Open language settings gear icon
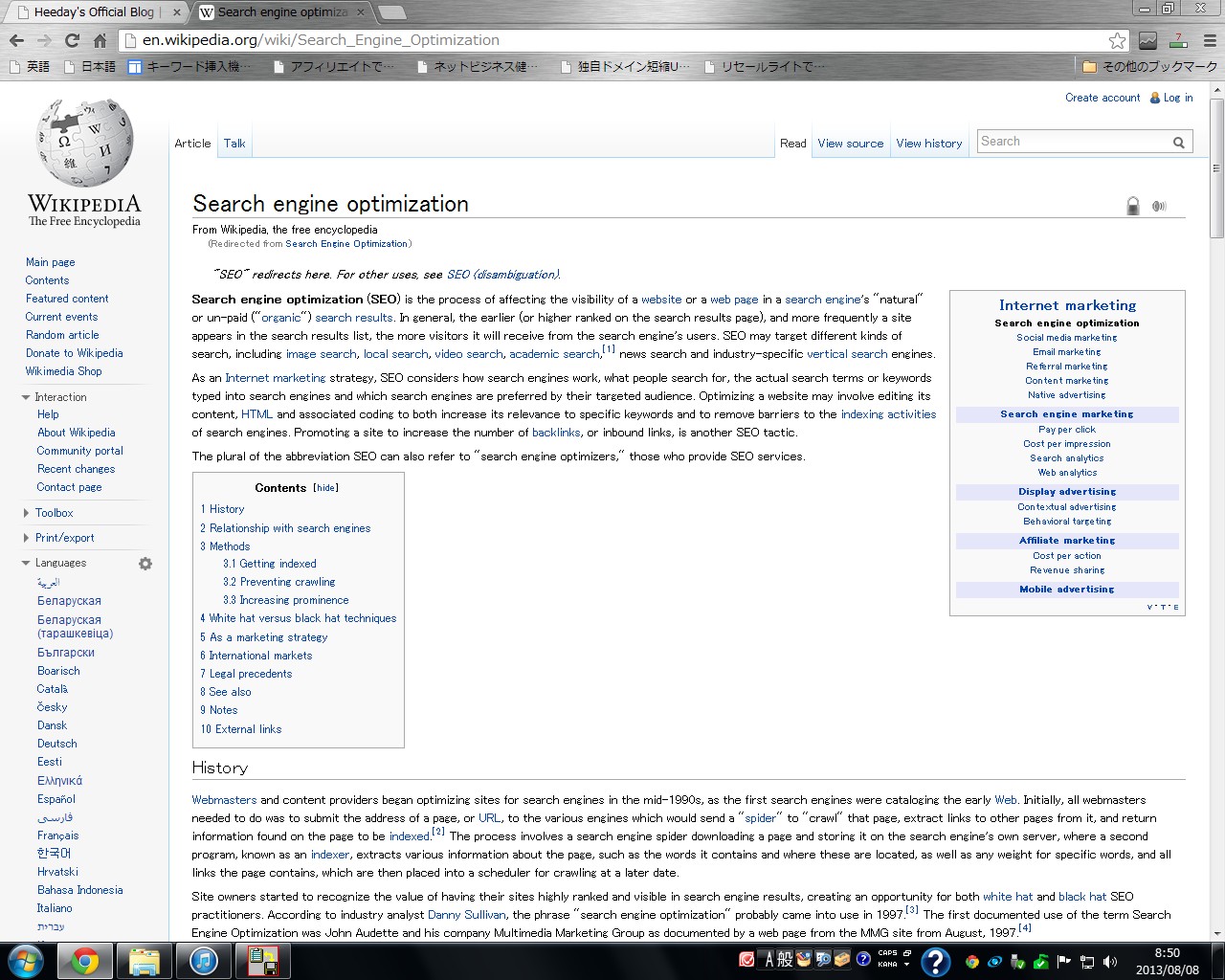 [x=145, y=564]
